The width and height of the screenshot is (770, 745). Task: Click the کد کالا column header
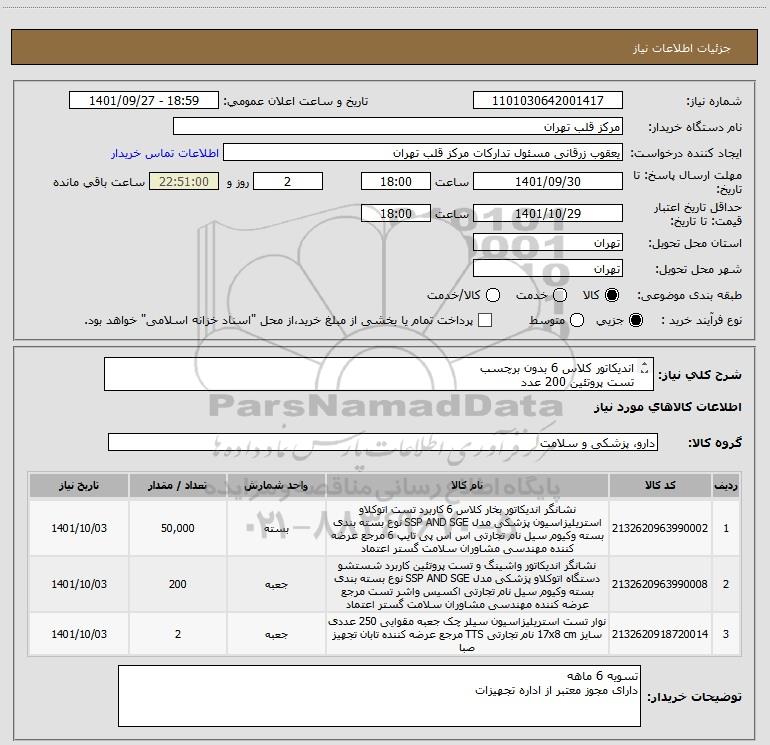click(x=660, y=485)
